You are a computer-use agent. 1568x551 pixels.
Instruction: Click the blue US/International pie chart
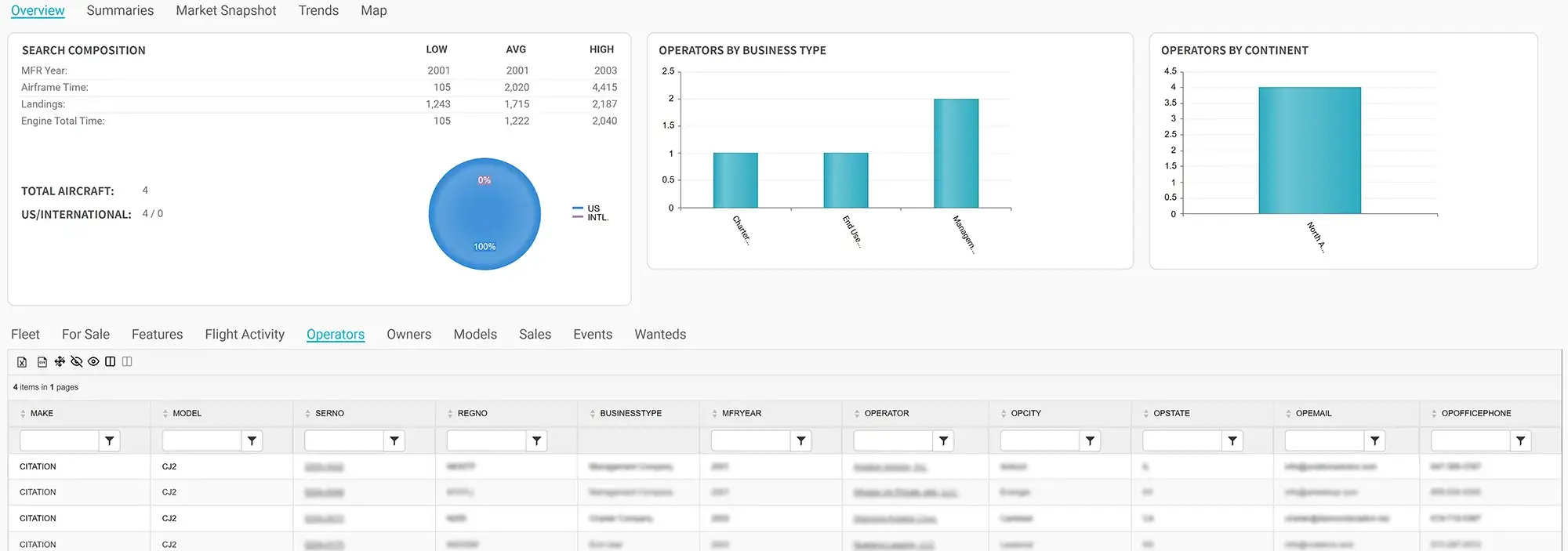coord(485,214)
